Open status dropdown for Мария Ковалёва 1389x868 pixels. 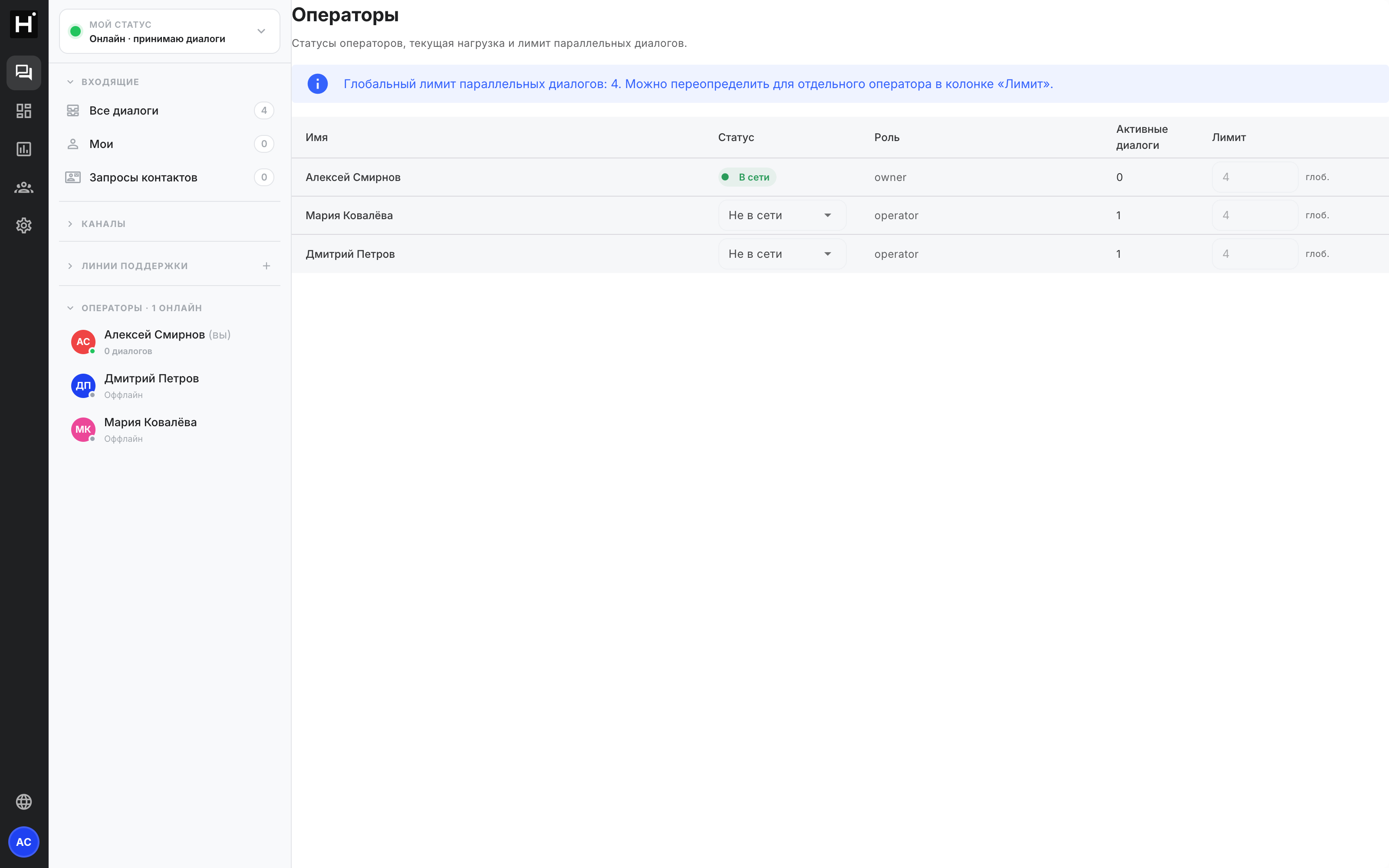782,215
